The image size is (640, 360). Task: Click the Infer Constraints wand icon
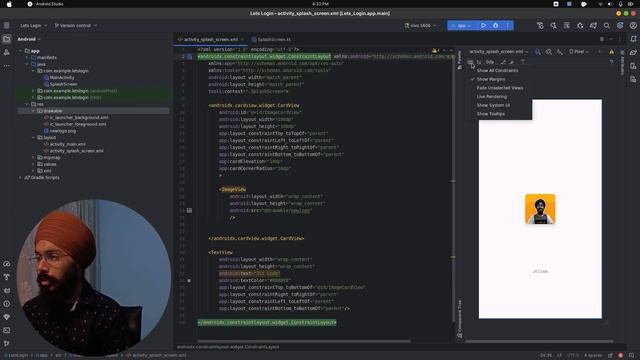[x=512, y=62]
